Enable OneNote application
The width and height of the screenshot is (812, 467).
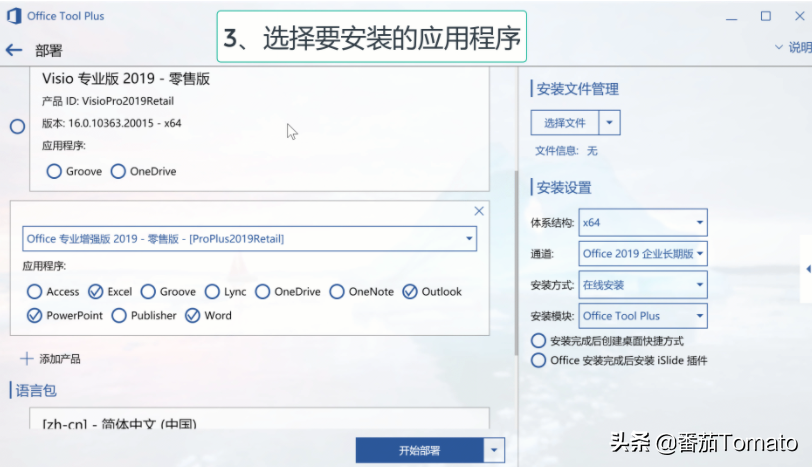click(337, 291)
